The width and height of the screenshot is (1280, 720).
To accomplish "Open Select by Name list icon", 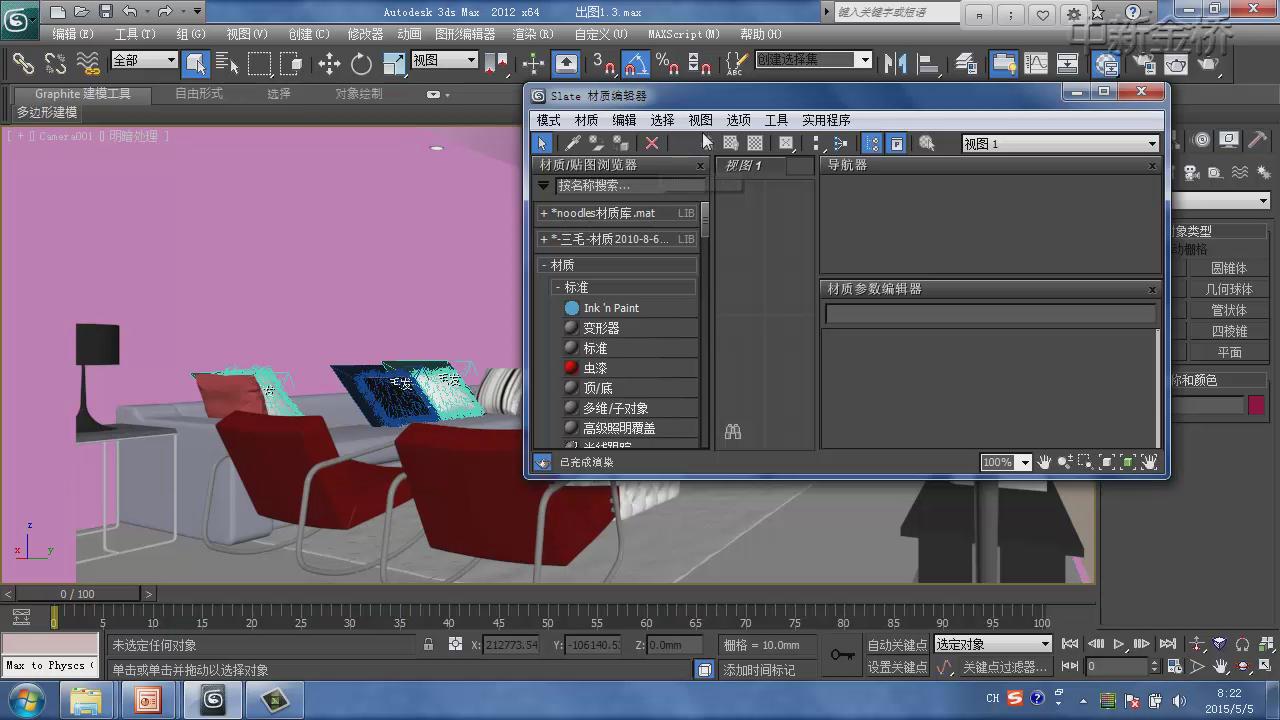I will (227, 63).
